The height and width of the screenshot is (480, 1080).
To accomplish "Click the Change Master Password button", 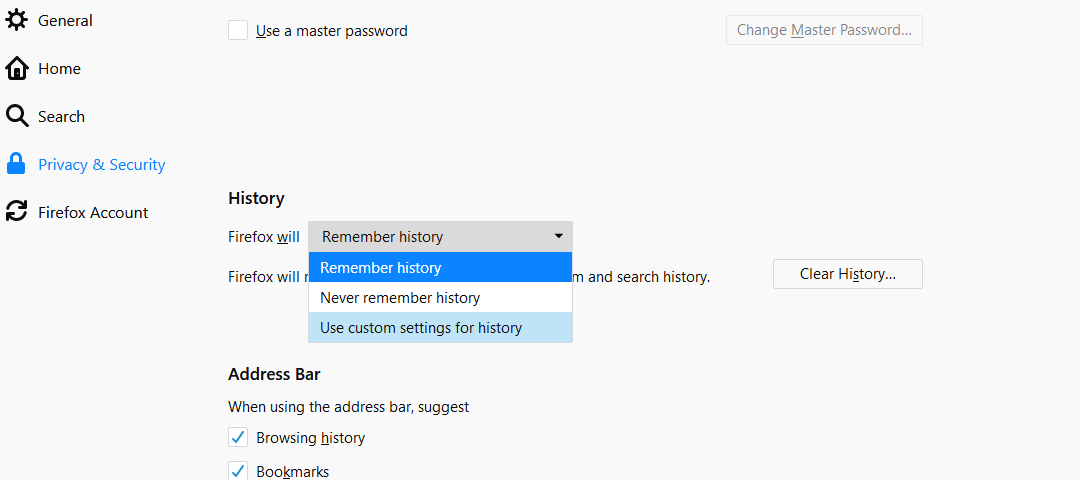I will (x=824, y=30).
